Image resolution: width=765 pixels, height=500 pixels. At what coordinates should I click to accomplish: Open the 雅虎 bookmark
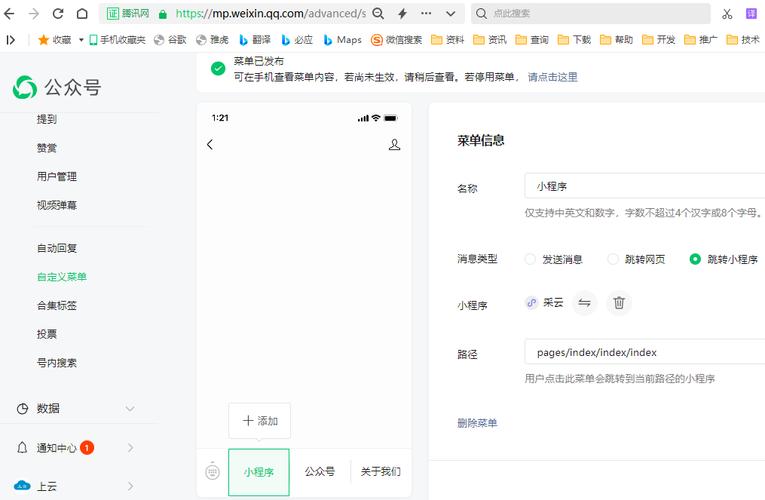tap(212, 40)
